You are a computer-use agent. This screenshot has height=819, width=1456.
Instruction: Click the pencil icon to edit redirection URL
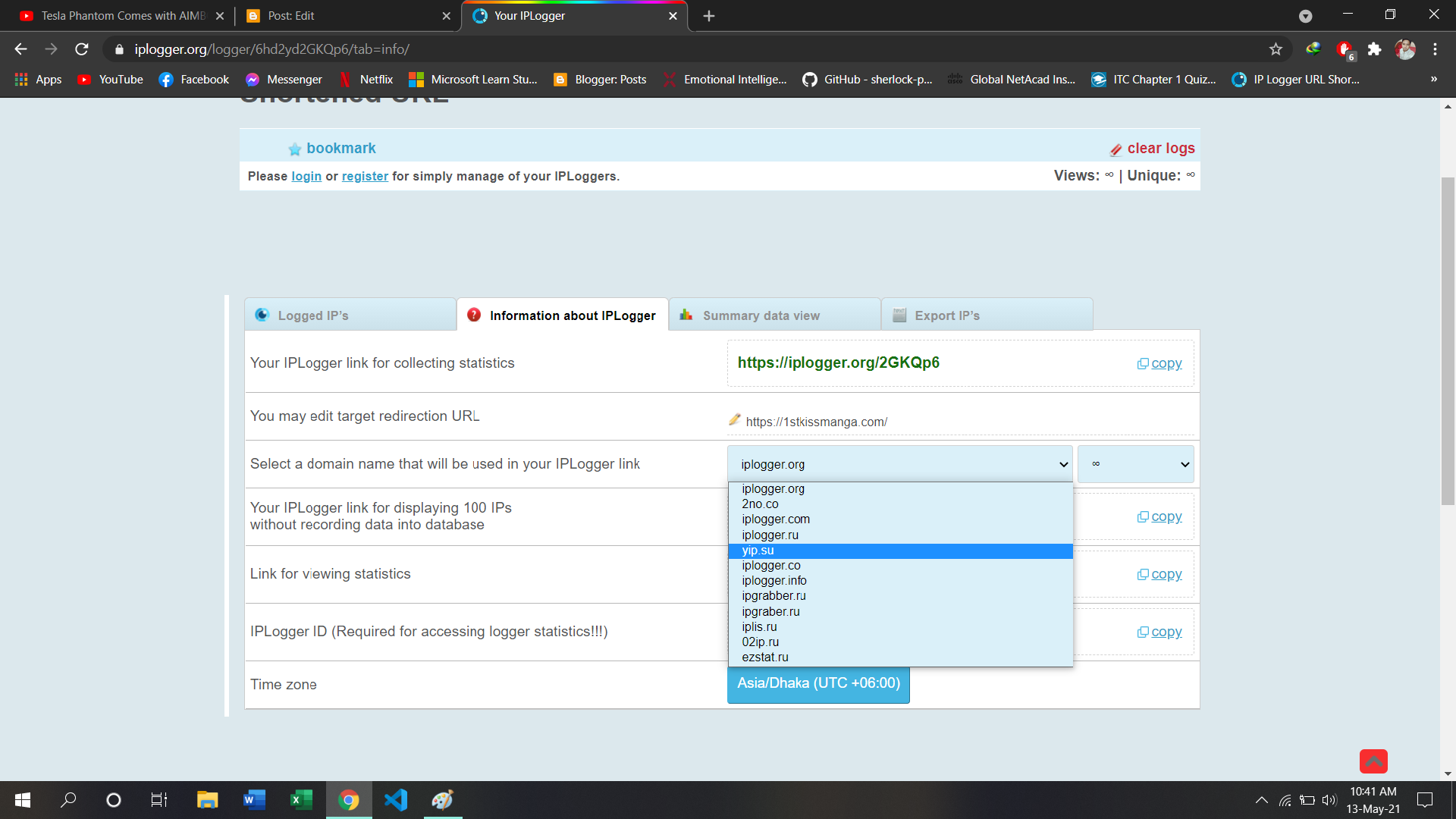(734, 420)
